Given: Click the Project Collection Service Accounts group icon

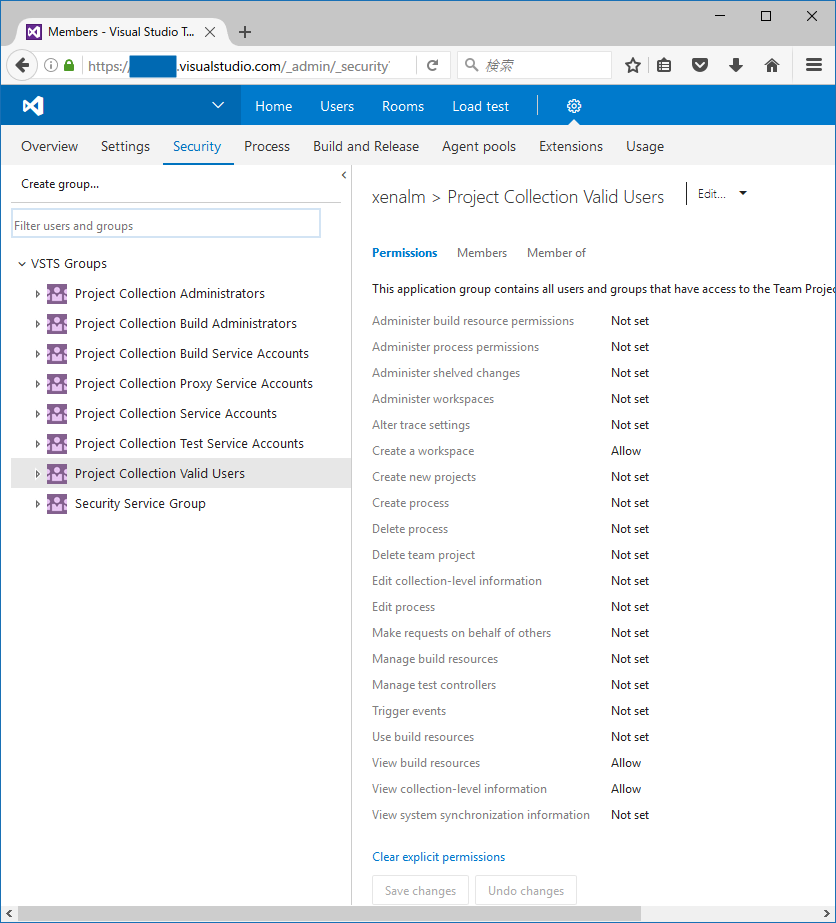Looking at the screenshot, I should pyautogui.click(x=57, y=413).
